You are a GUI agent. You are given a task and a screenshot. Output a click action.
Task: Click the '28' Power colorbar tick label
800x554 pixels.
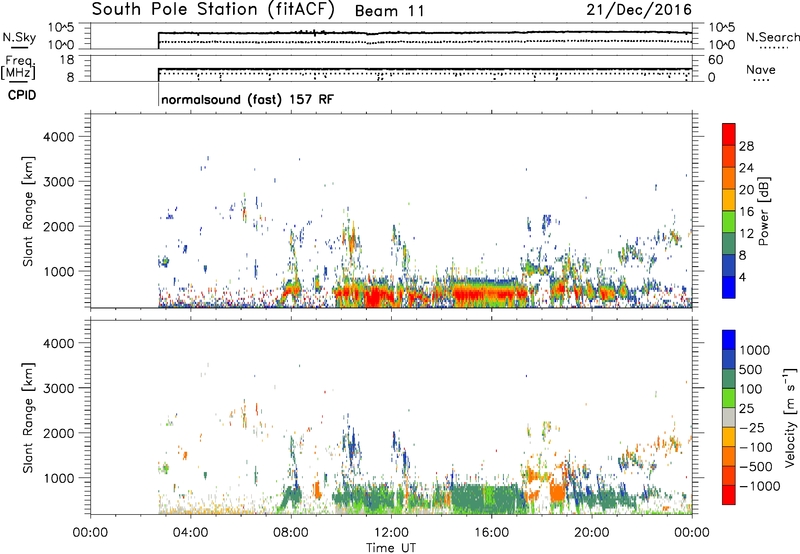point(746,146)
